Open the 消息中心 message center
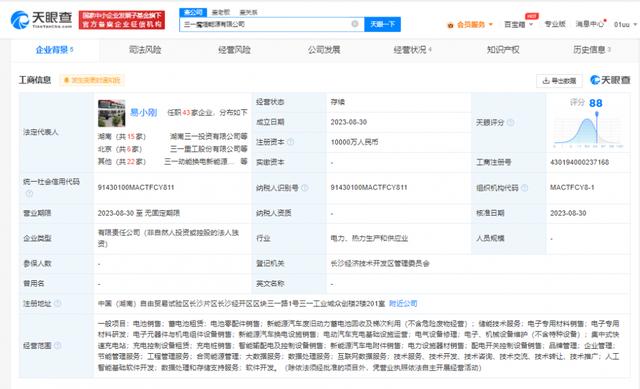This screenshot has height=389, width=640. coord(590,24)
